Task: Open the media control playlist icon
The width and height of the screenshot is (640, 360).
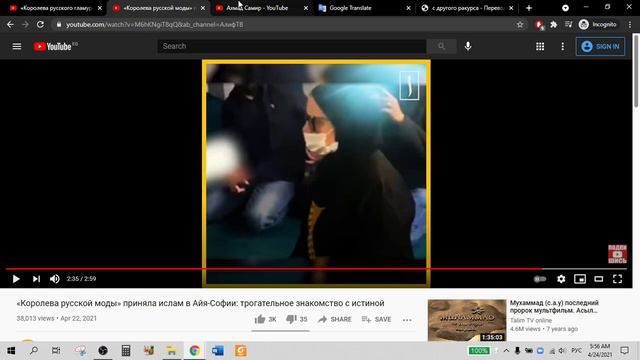Action: [x=568, y=24]
